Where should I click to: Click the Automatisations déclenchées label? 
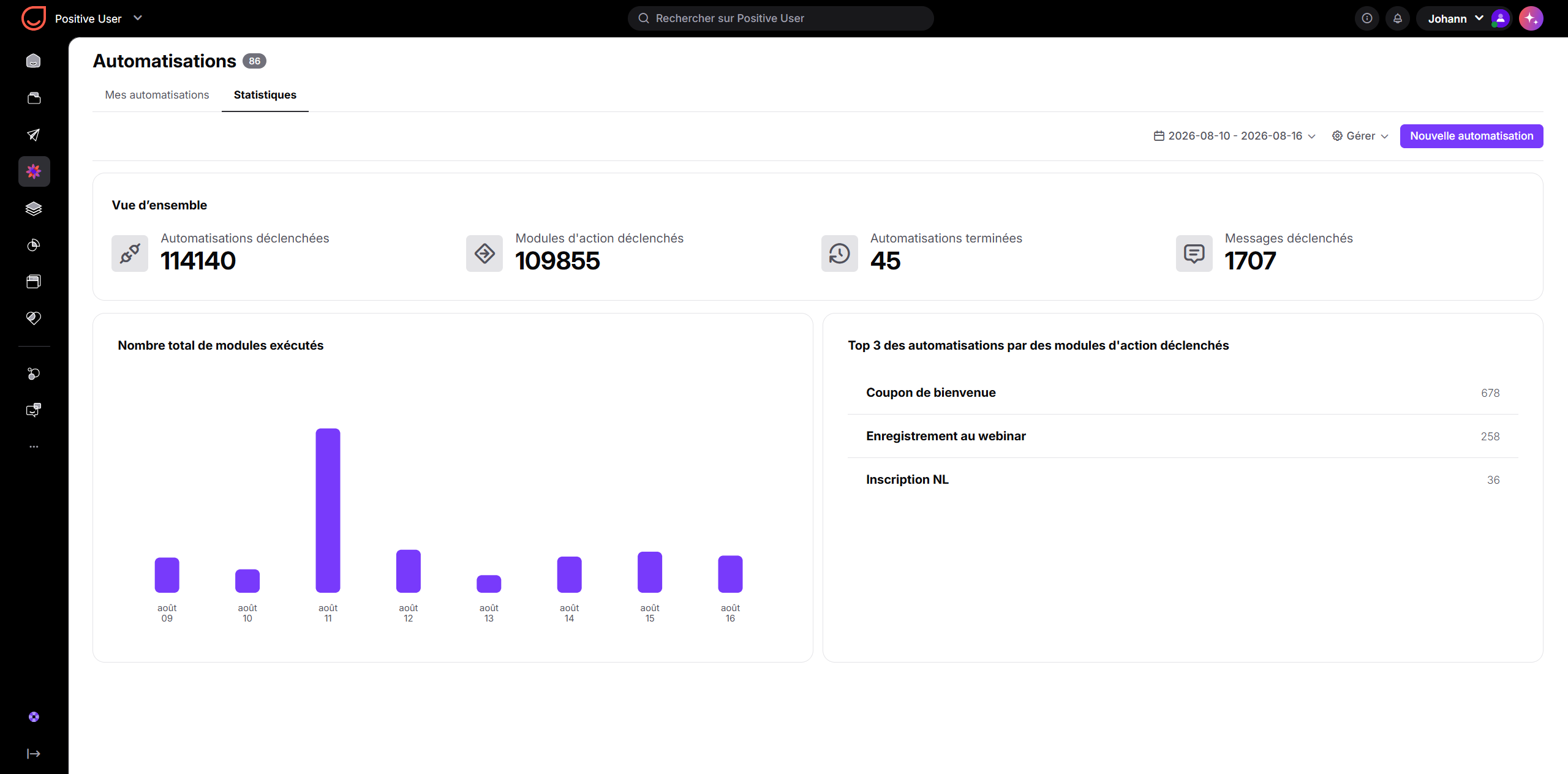click(x=245, y=238)
